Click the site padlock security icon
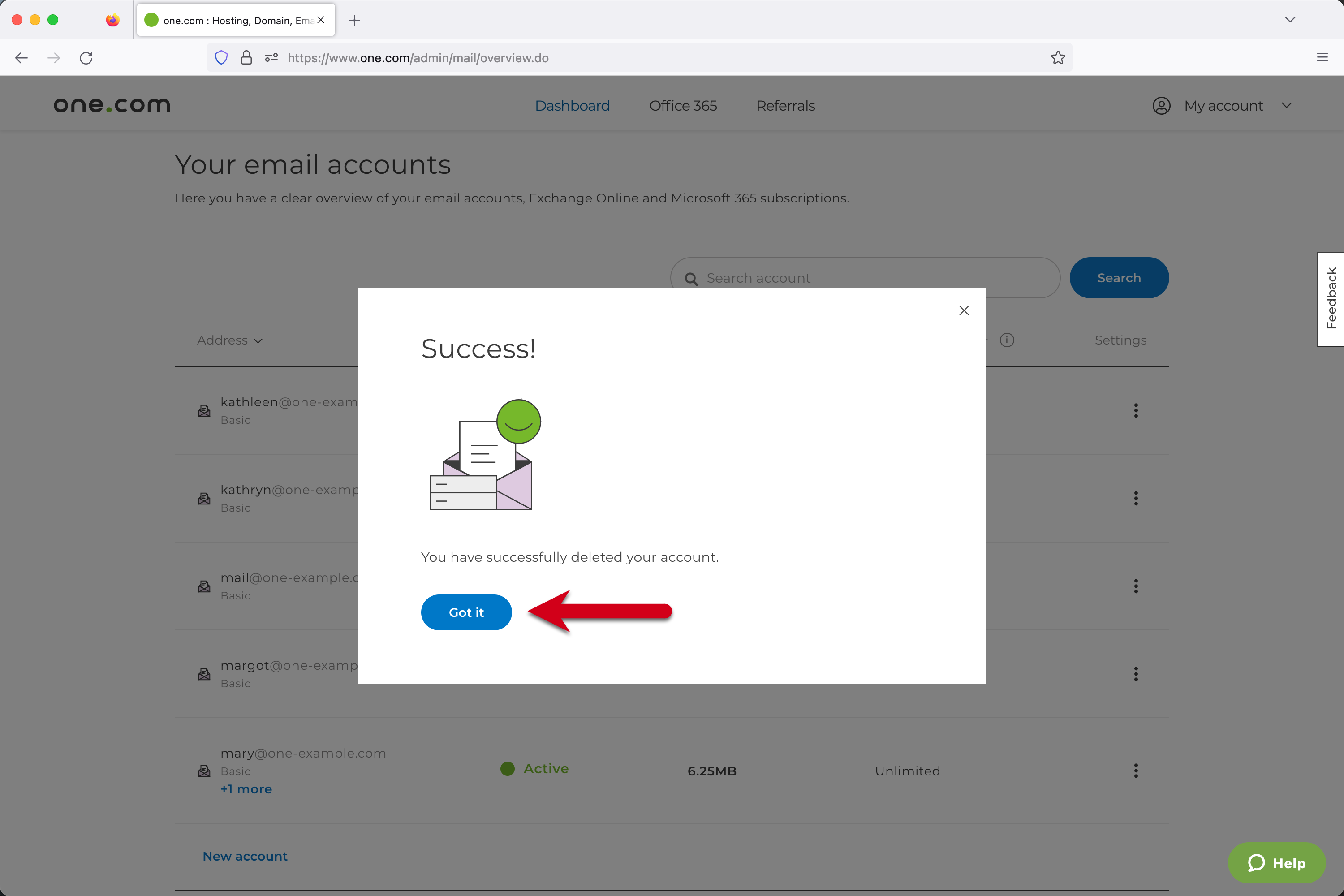This screenshot has width=1344, height=896. (x=246, y=58)
